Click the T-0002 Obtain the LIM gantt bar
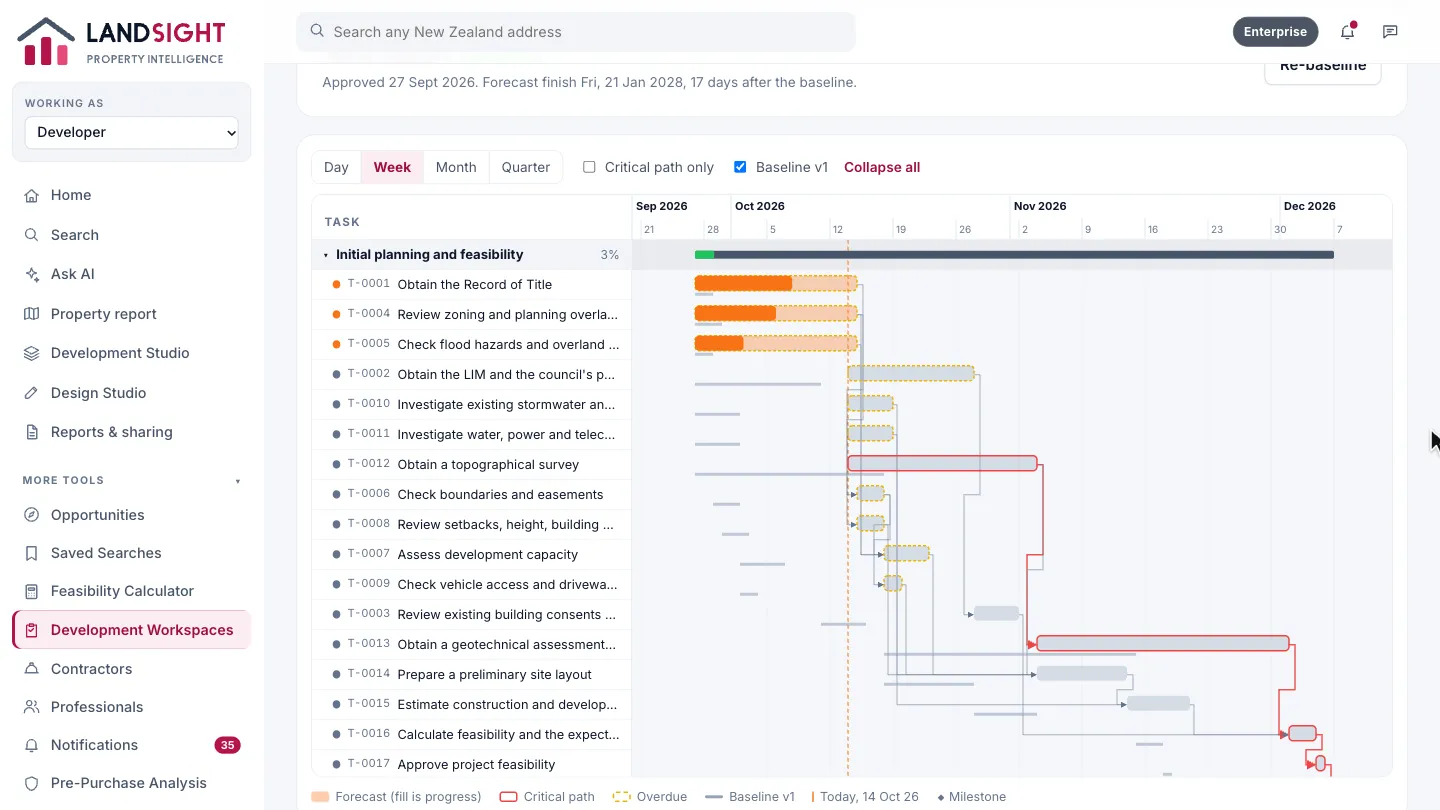This screenshot has height=810, width=1440. [x=911, y=373]
